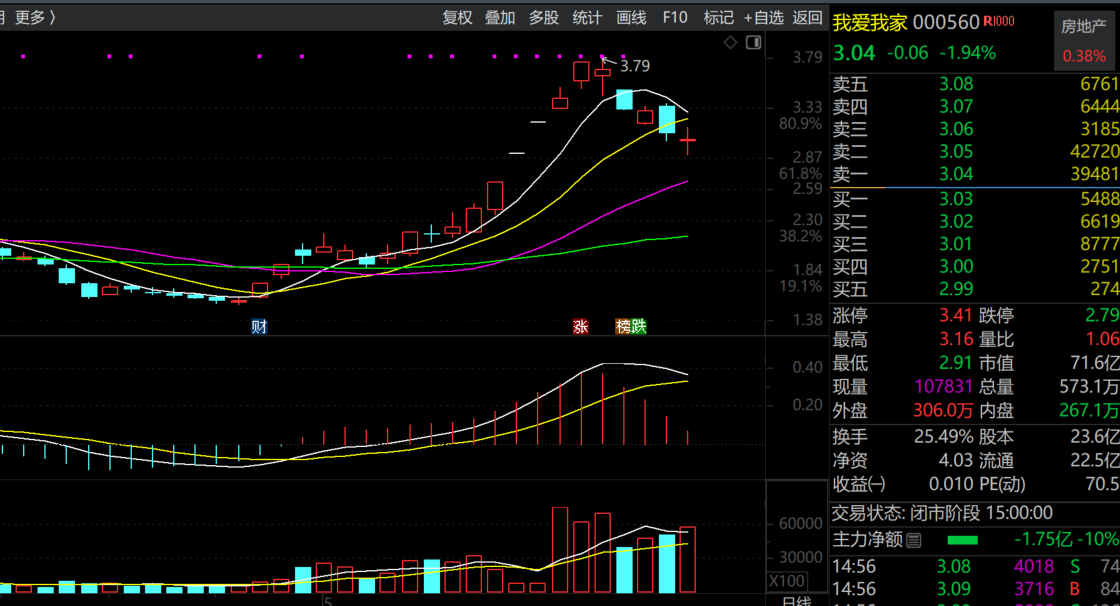This screenshot has height=606, width=1120.
Task: Click the change percent -1.94%
Action: coord(967,53)
